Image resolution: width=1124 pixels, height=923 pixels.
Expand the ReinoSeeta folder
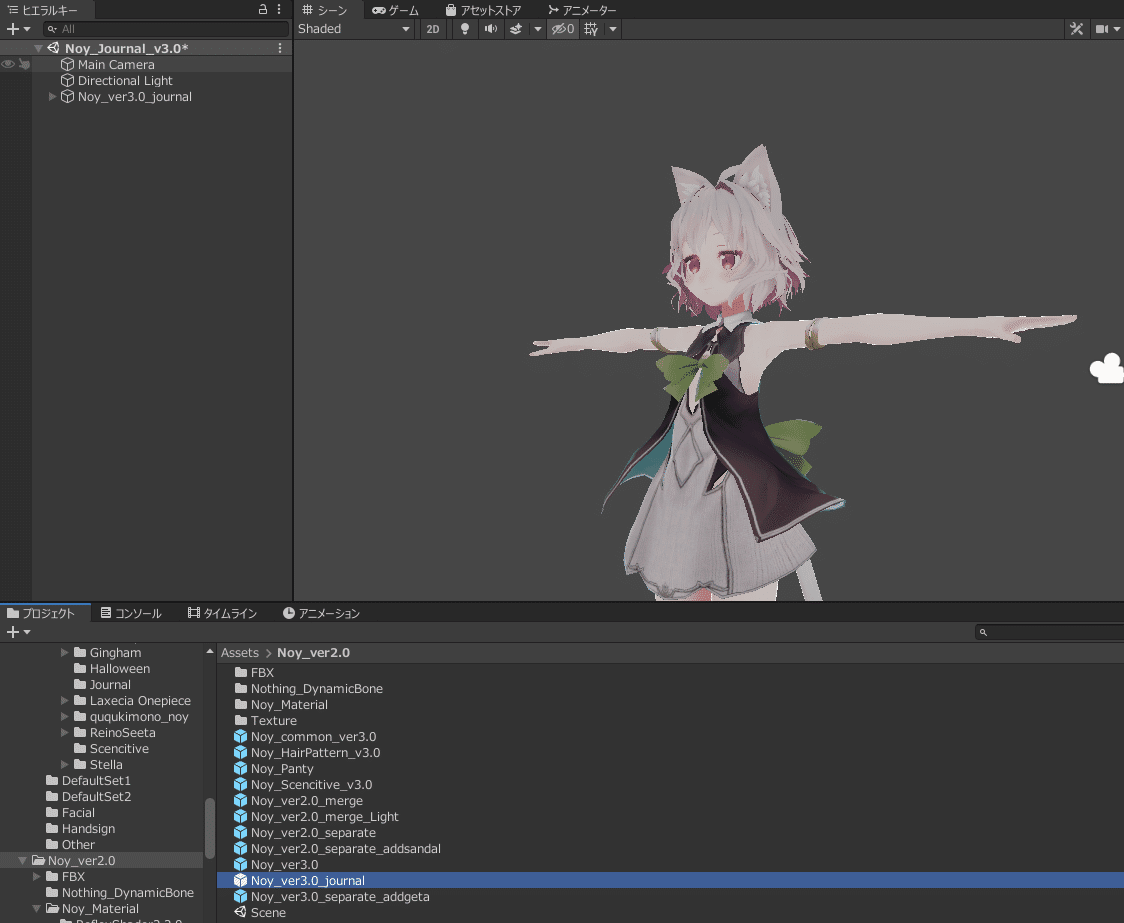pos(65,732)
